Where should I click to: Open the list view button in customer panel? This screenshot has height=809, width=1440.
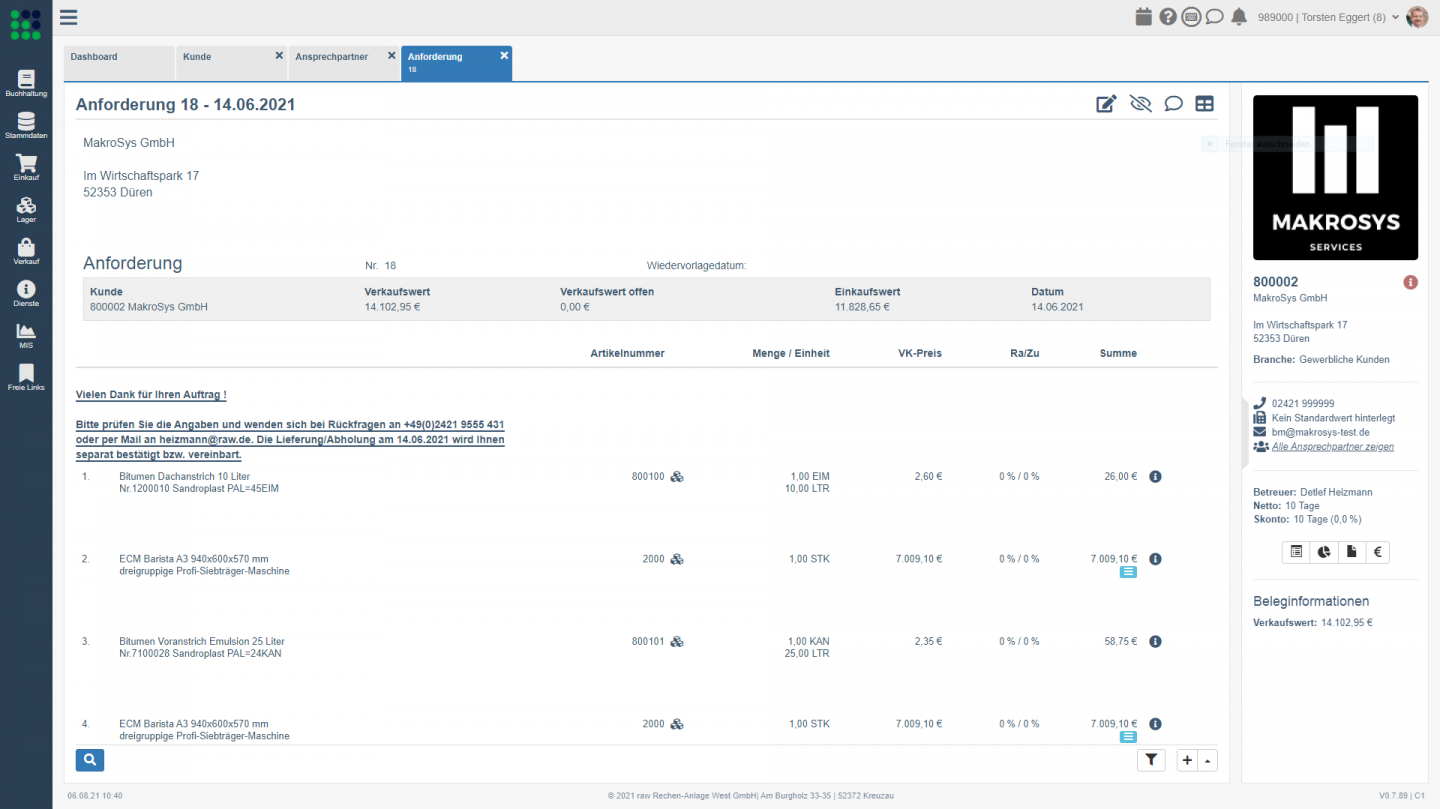1296,552
